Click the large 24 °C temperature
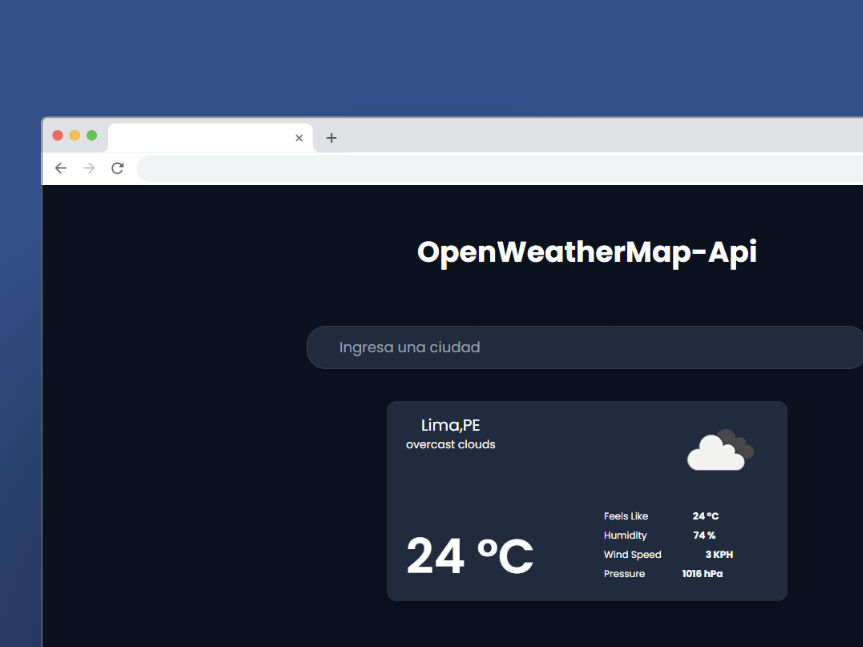 click(x=469, y=556)
